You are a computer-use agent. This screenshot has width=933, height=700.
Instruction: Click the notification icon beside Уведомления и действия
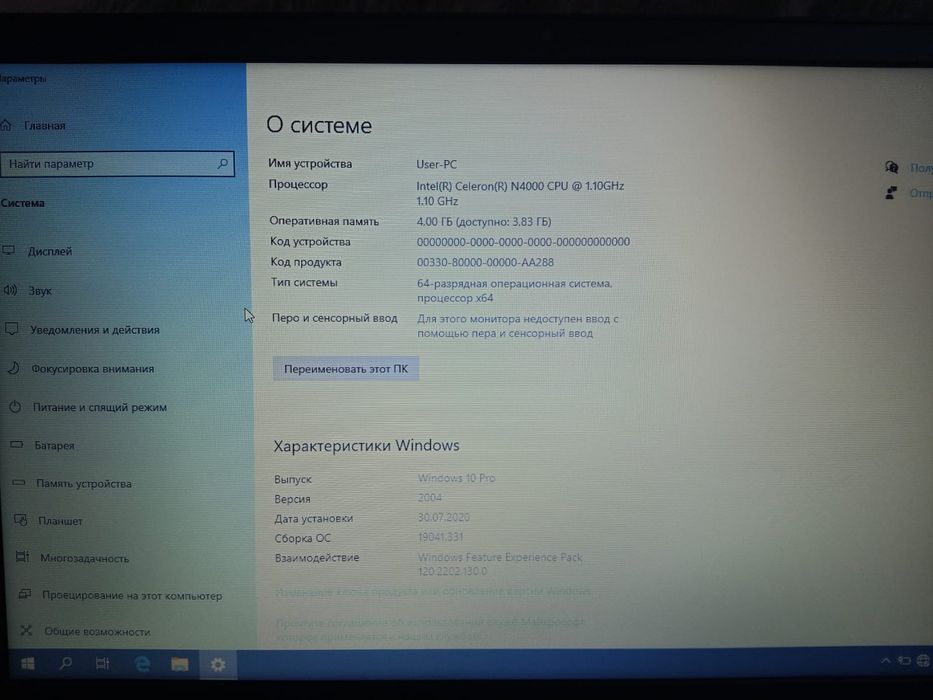(12, 329)
